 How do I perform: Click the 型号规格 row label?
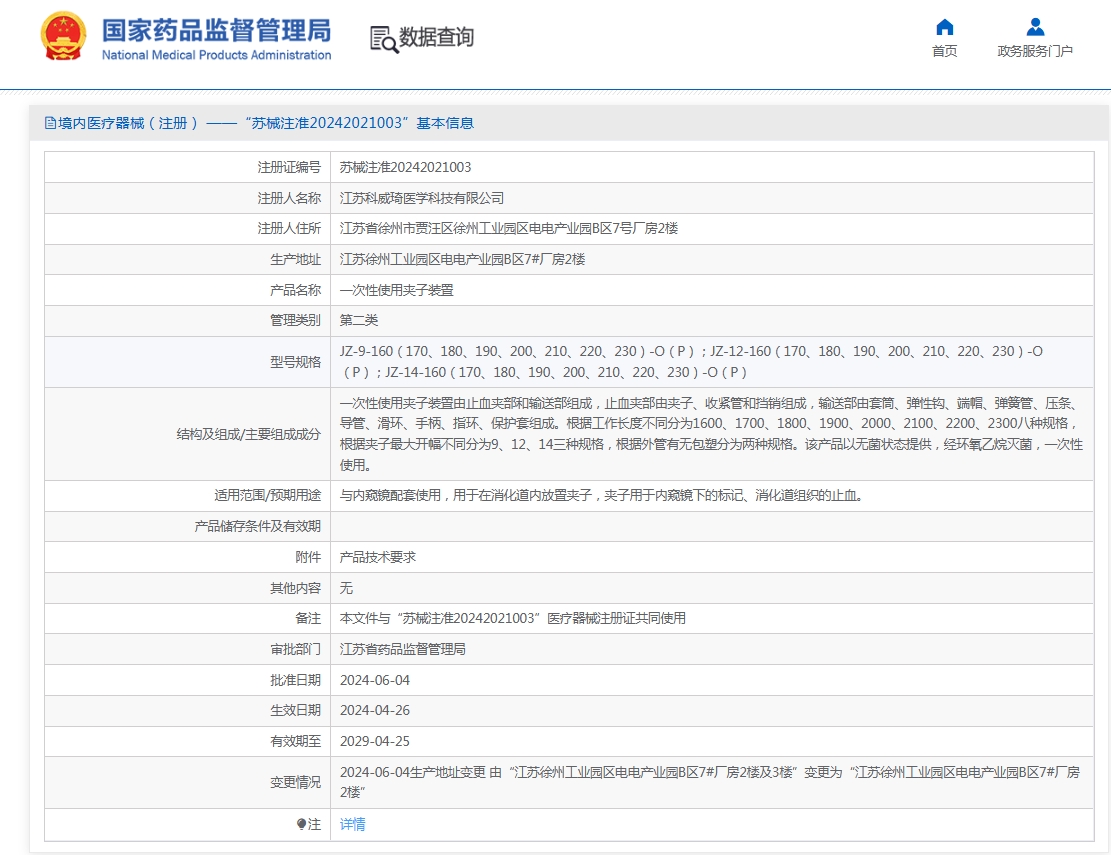[295, 362]
